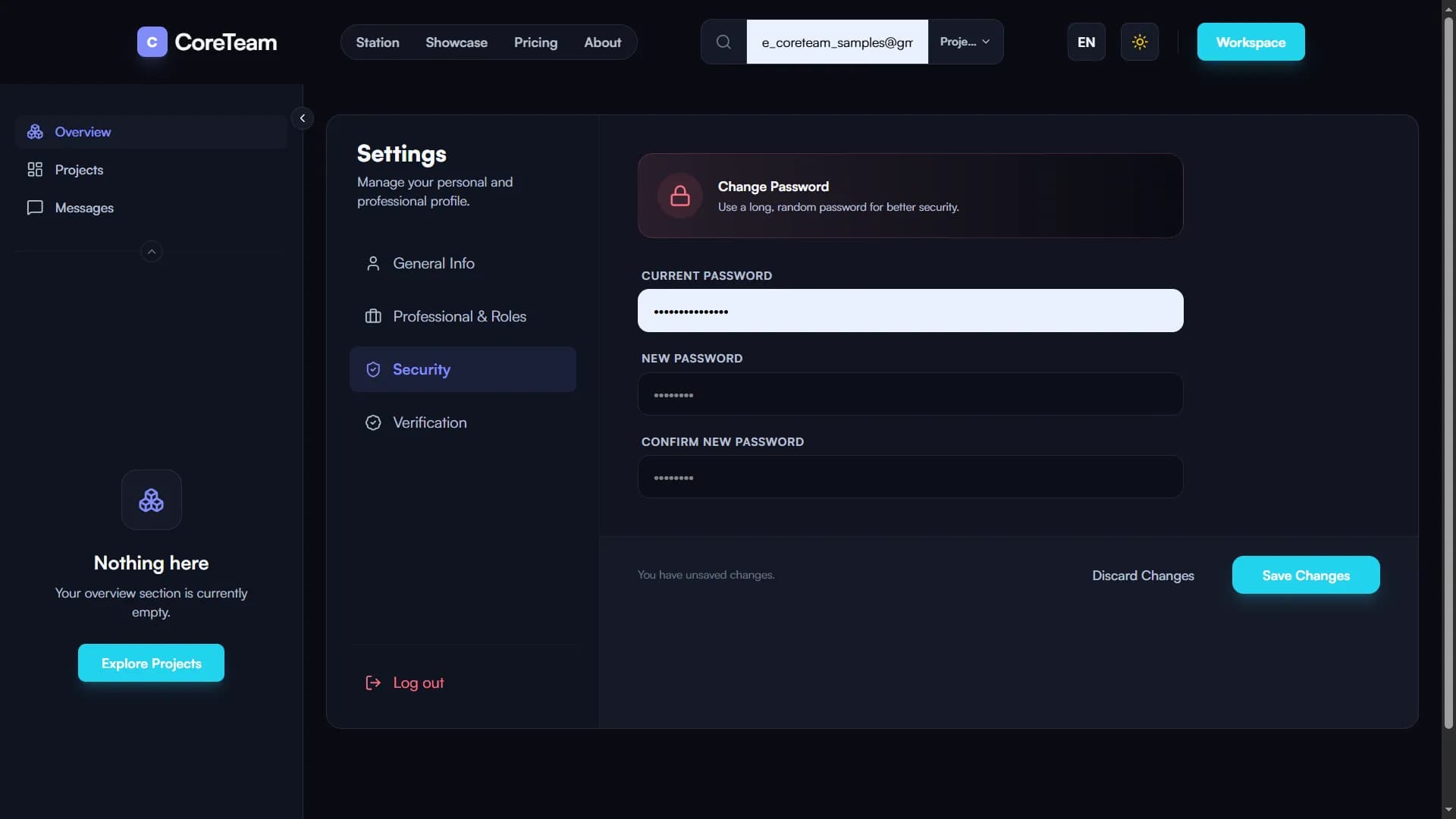Open Messages in the sidebar

152,208
